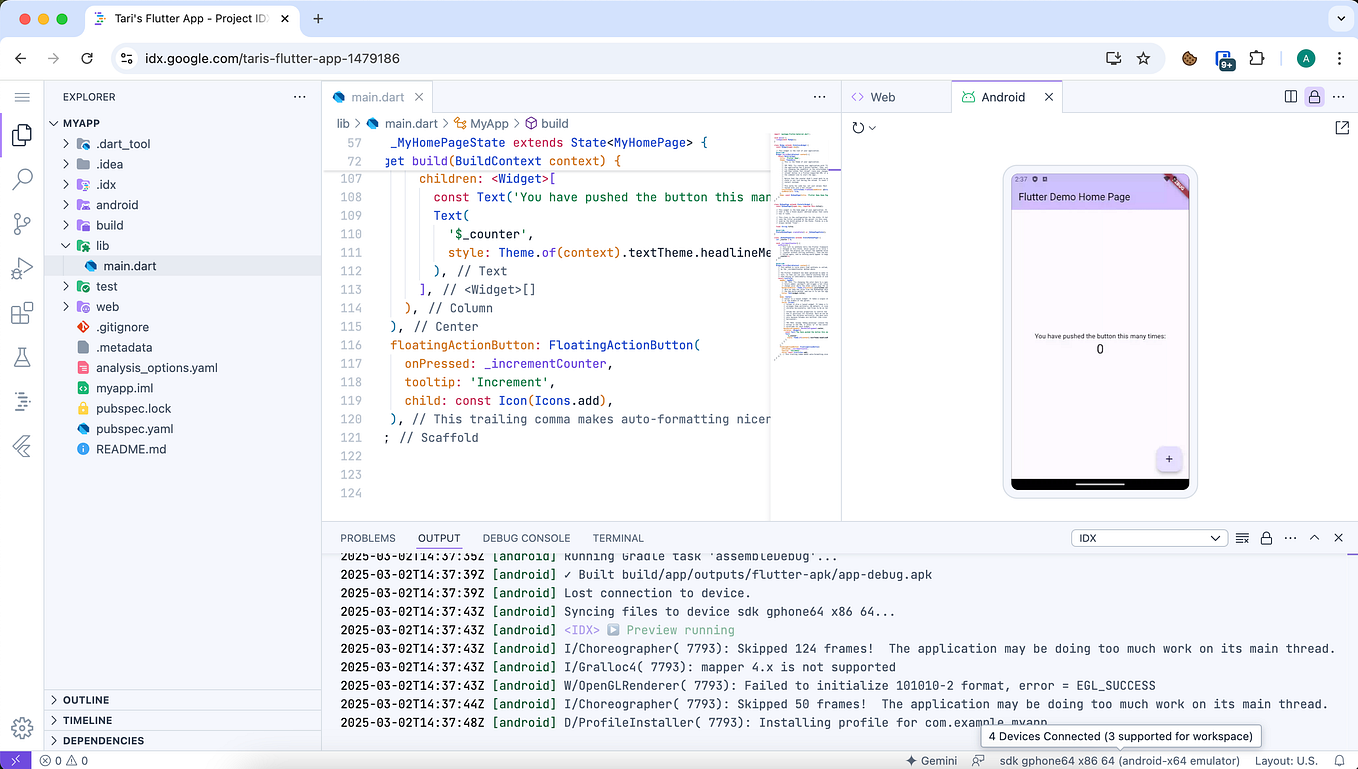Open the Manage gear icon

tap(22, 727)
